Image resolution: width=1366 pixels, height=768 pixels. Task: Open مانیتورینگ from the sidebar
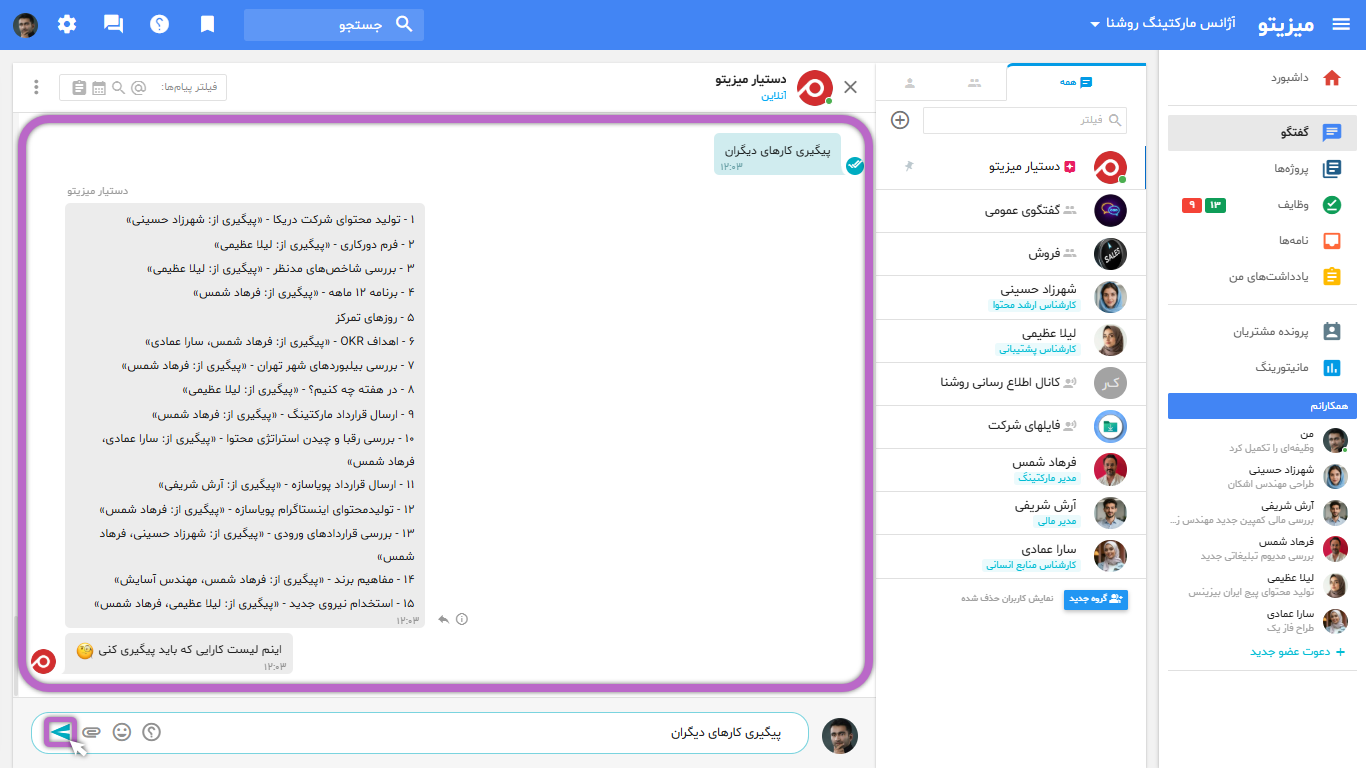pyautogui.click(x=1262, y=368)
